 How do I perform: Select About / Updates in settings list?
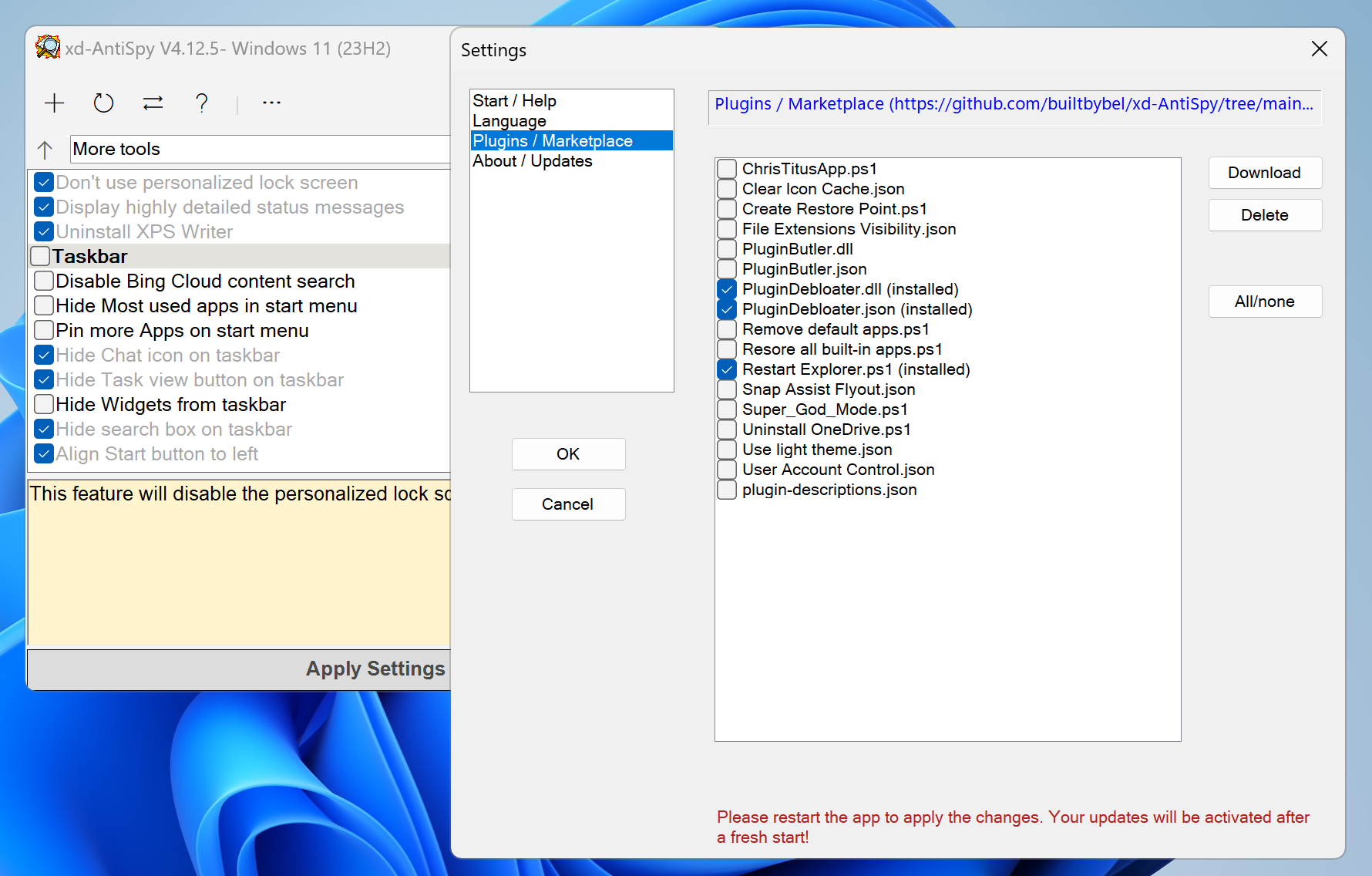[x=532, y=161]
